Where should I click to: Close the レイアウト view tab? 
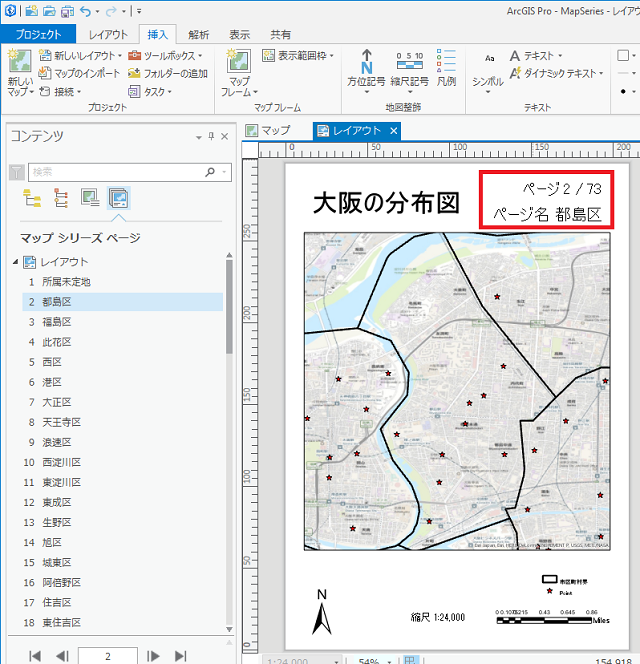click(x=393, y=131)
